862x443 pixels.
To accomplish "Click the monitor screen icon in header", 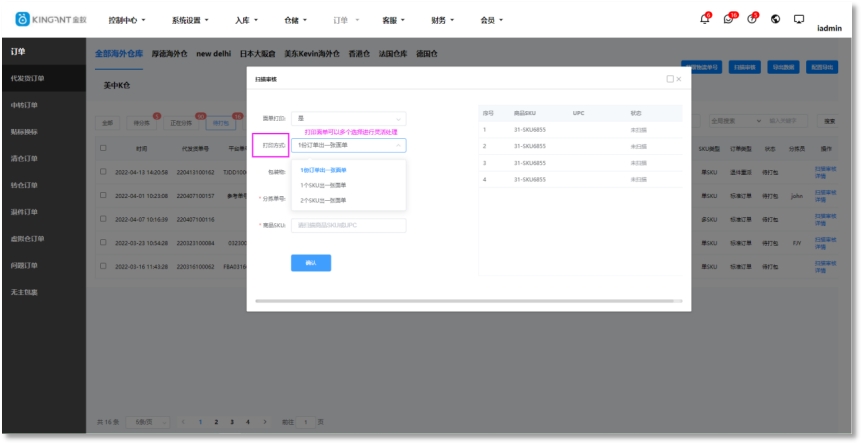I will pyautogui.click(x=799, y=19).
